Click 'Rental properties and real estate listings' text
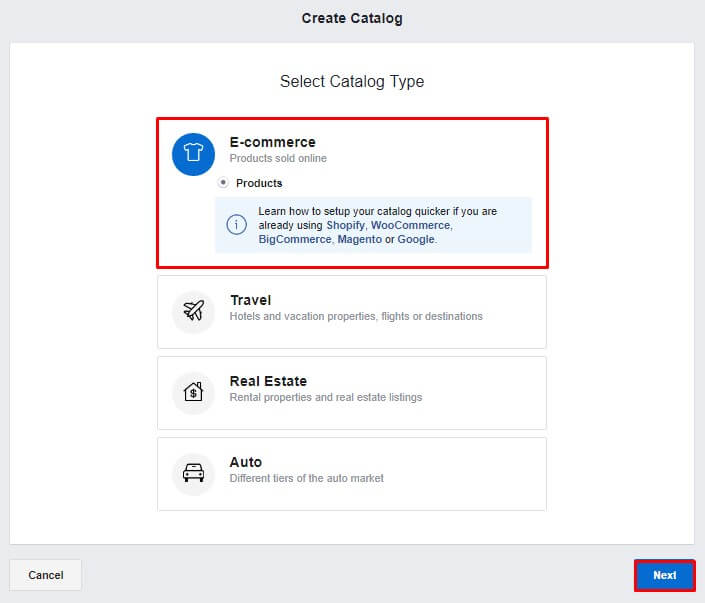The image size is (705, 603). pos(326,398)
